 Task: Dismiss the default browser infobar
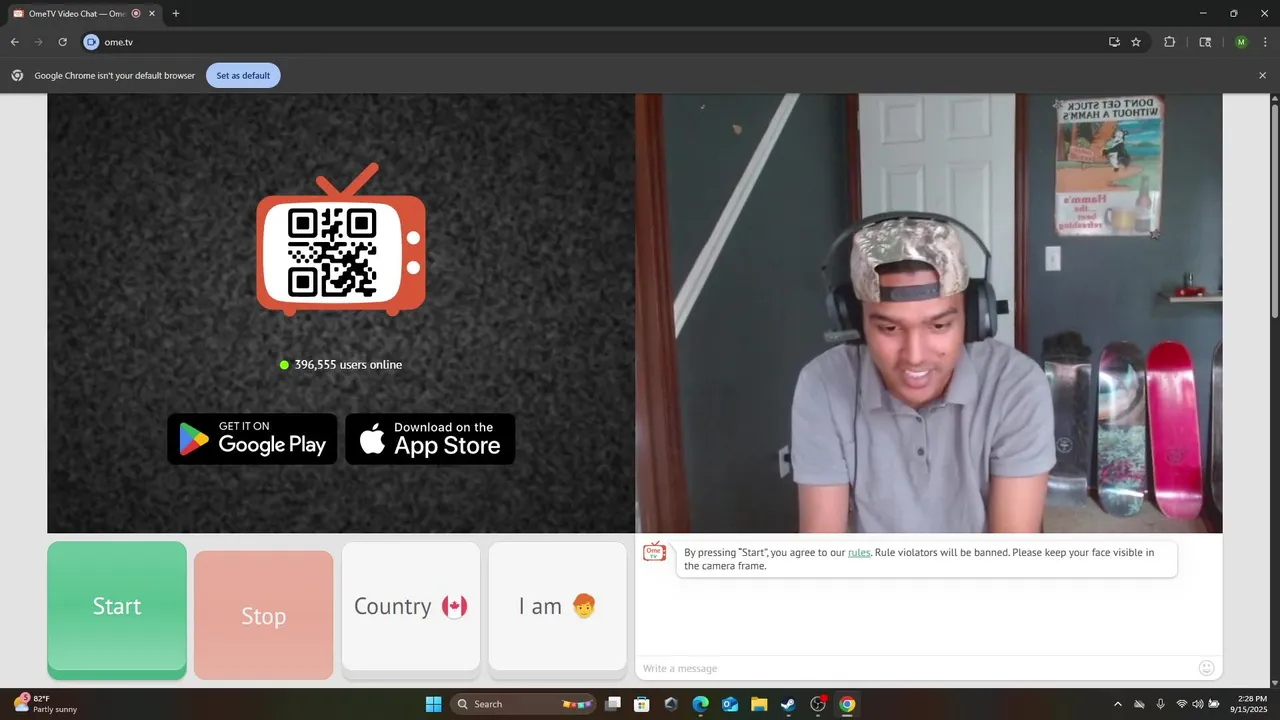point(1262,75)
